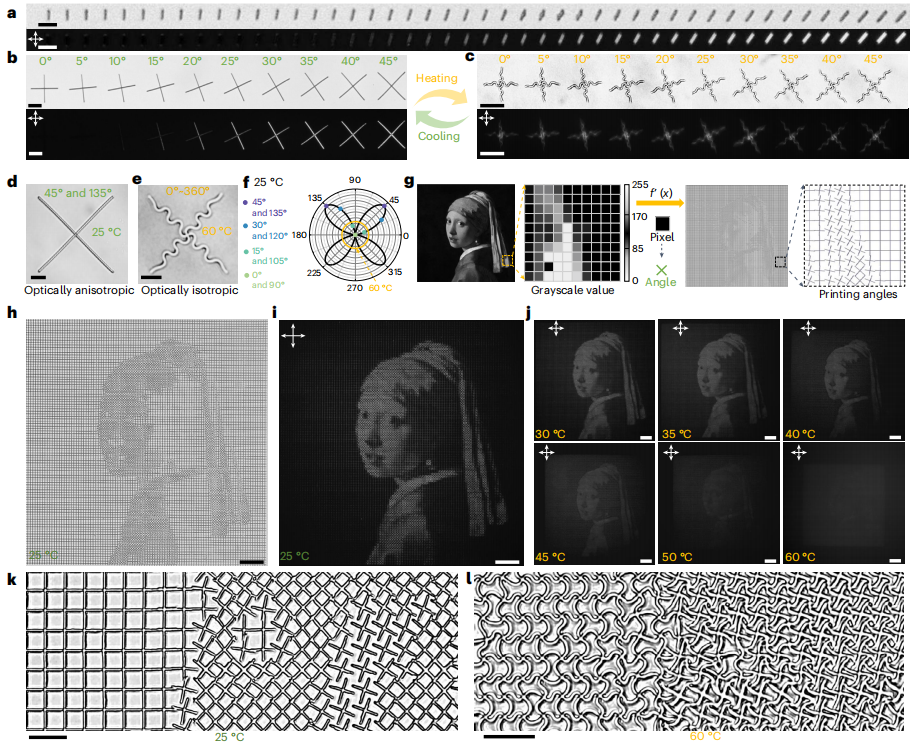Click the green '20°' label in panel b

click(x=192, y=61)
